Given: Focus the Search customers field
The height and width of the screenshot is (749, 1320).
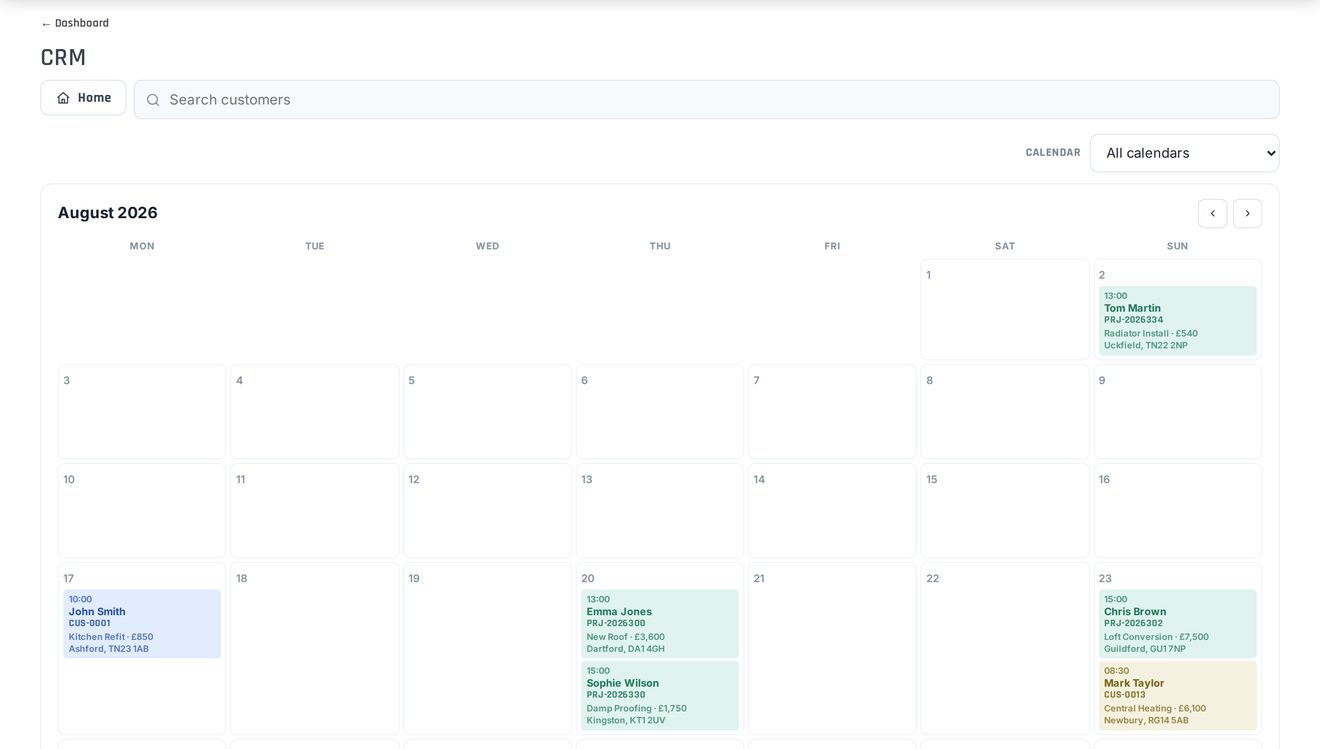Looking at the screenshot, I should tap(707, 100).
